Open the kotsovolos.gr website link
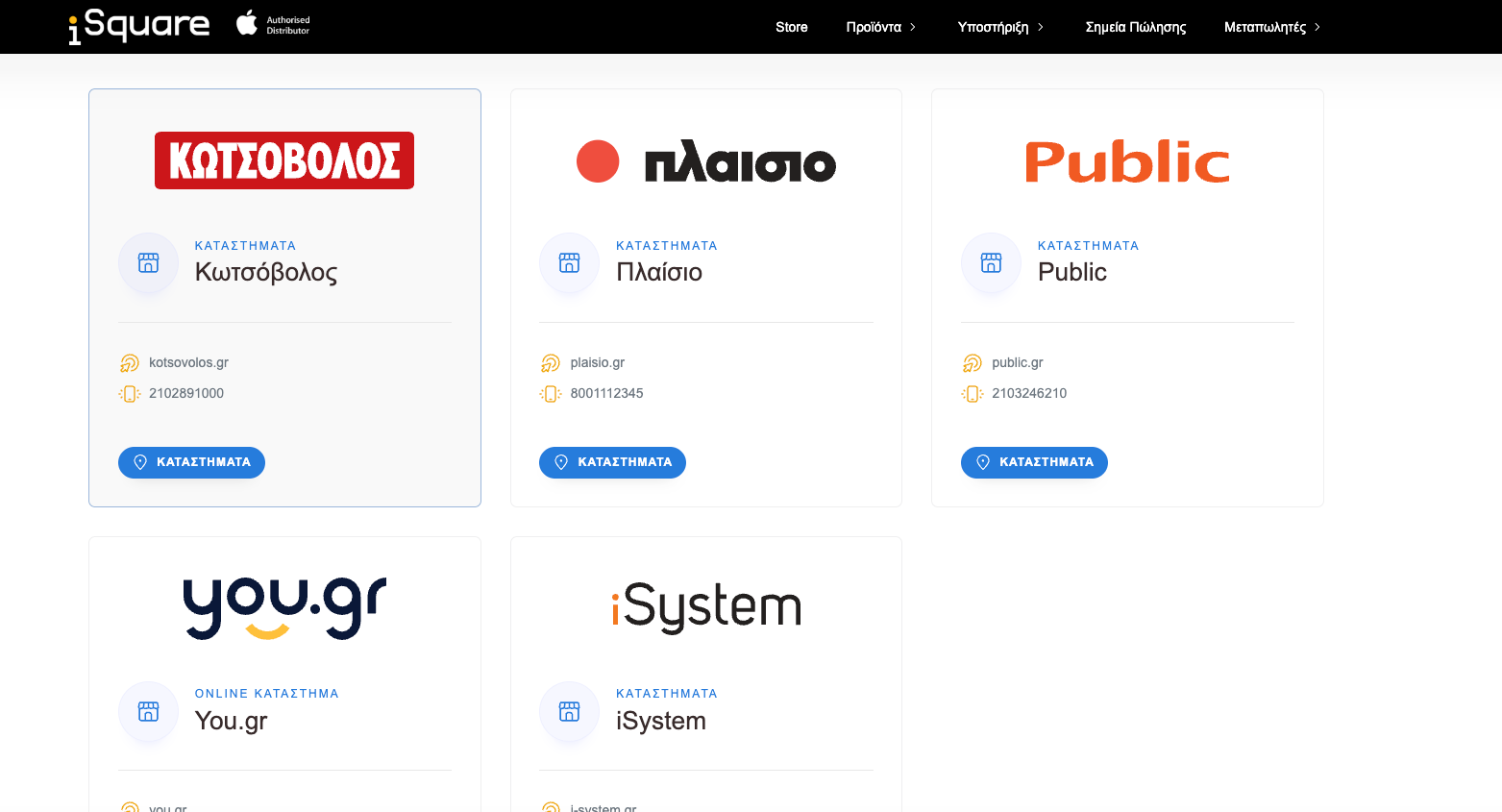Screen dimensions: 1502x812 [188, 362]
